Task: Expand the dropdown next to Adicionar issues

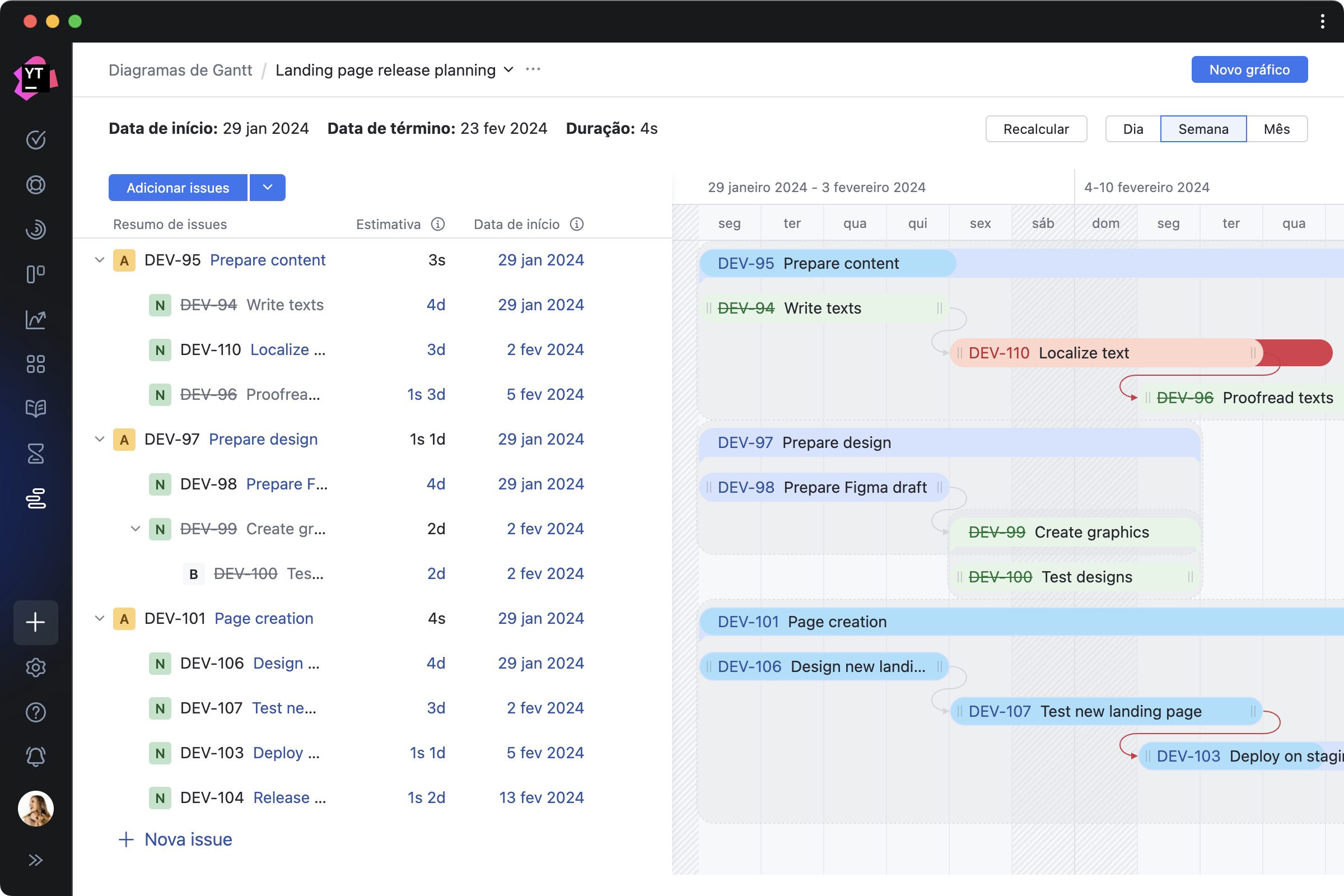Action: coord(267,187)
